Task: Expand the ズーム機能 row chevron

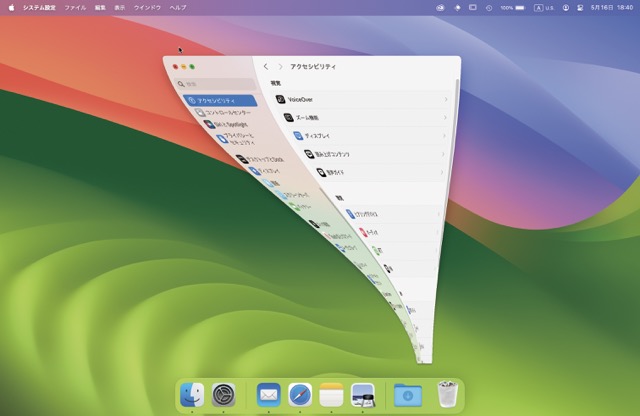Action: [x=445, y=118]
